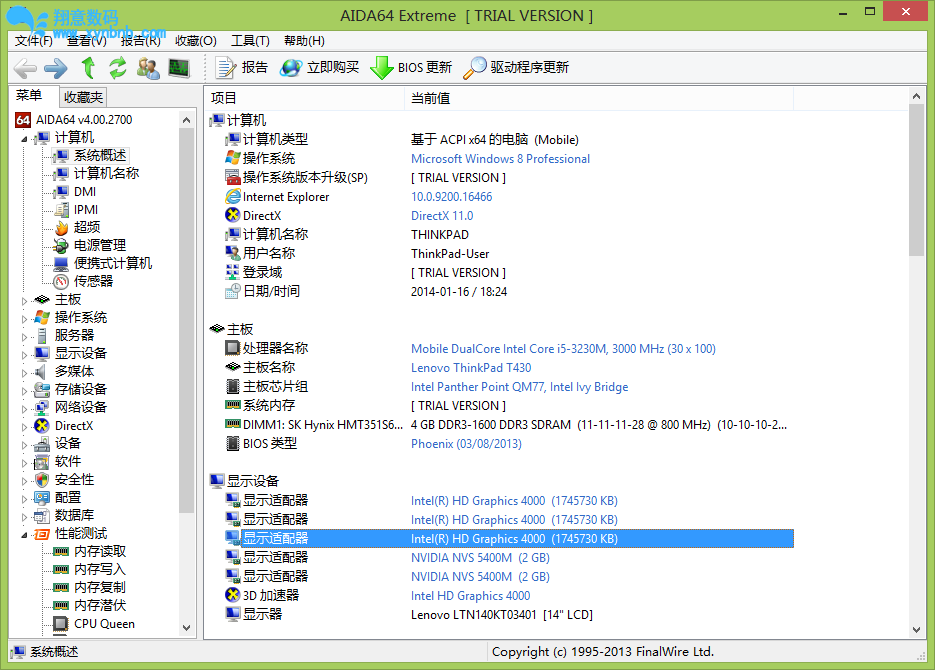Viewport: 935px width, 670px height.
Task: Click the 当前值 column header
Action: [x=431, y=98]
